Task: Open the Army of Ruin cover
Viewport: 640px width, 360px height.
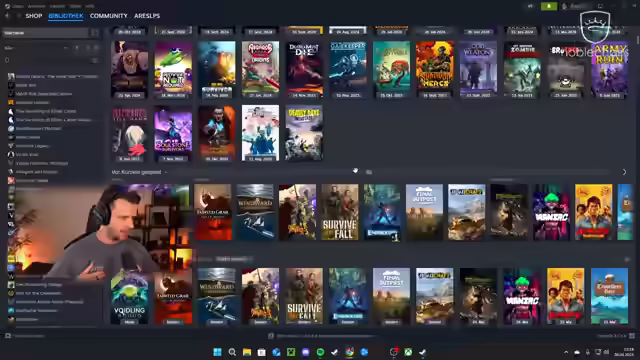Action: click(x=609, y=70)
